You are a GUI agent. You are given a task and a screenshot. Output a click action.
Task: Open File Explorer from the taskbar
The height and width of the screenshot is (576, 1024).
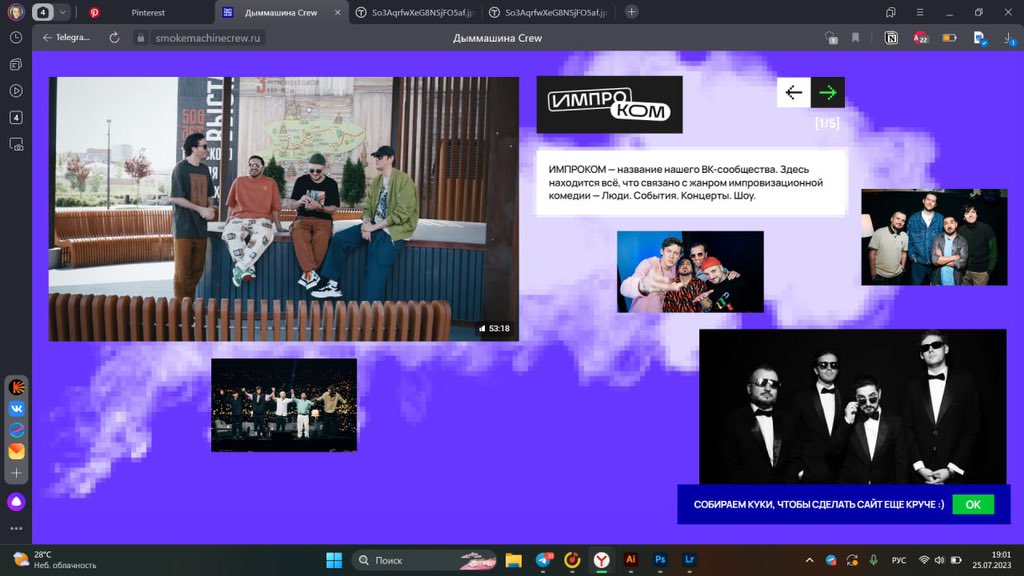tap(513, 560)
